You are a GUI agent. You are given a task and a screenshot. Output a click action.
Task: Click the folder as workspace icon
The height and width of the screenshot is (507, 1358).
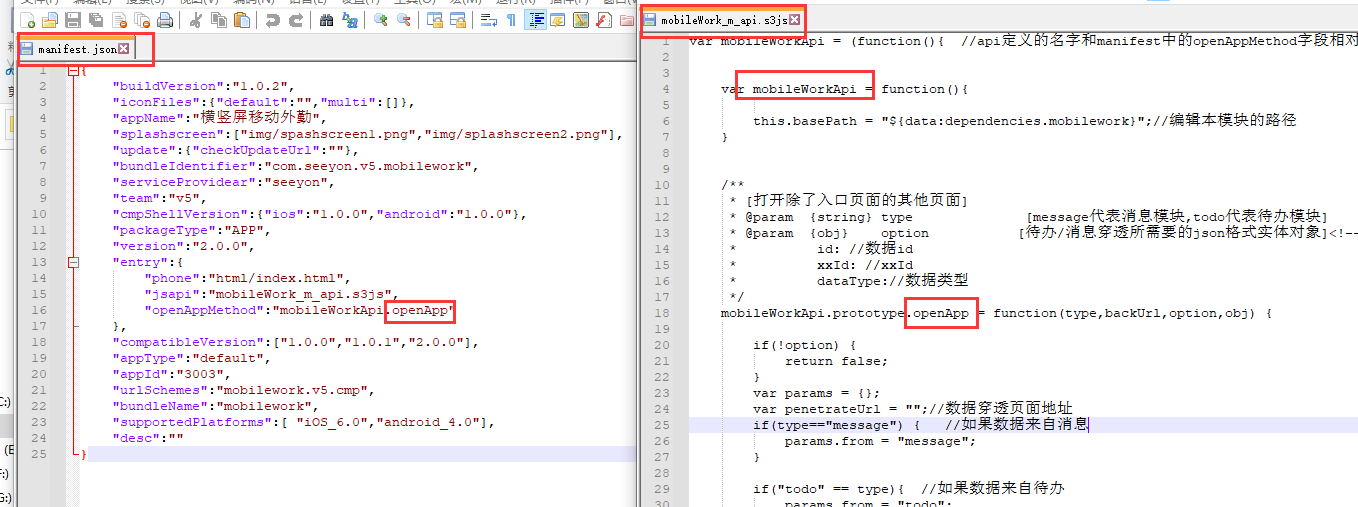627,19
